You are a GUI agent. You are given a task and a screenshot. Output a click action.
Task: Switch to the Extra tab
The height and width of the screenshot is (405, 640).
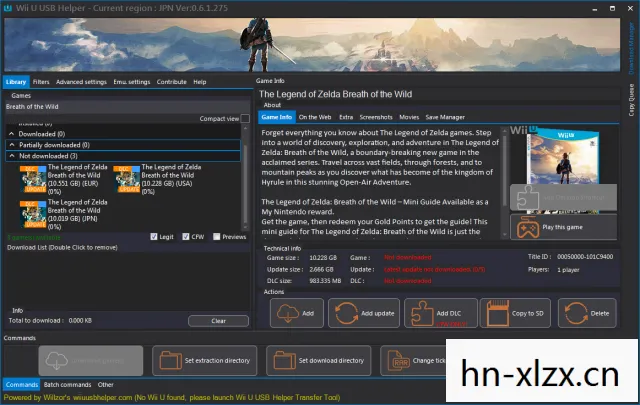coord(346,117)
